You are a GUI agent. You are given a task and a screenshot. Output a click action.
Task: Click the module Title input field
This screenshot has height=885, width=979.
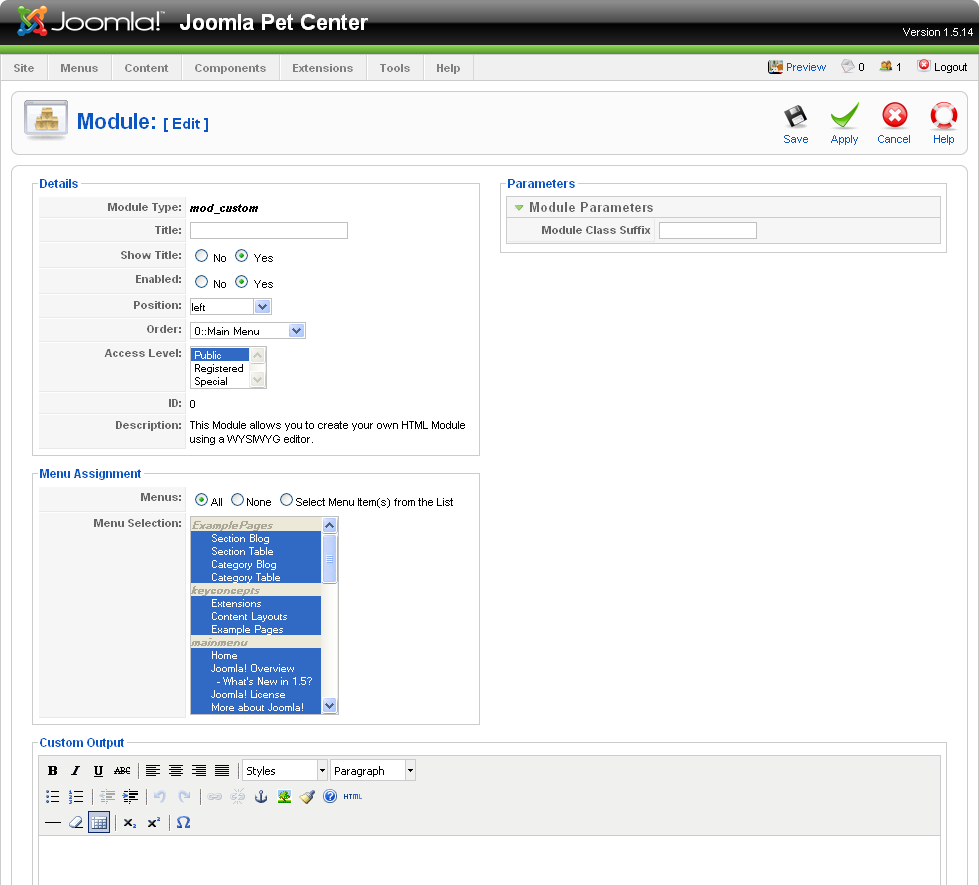click(268, 230)
